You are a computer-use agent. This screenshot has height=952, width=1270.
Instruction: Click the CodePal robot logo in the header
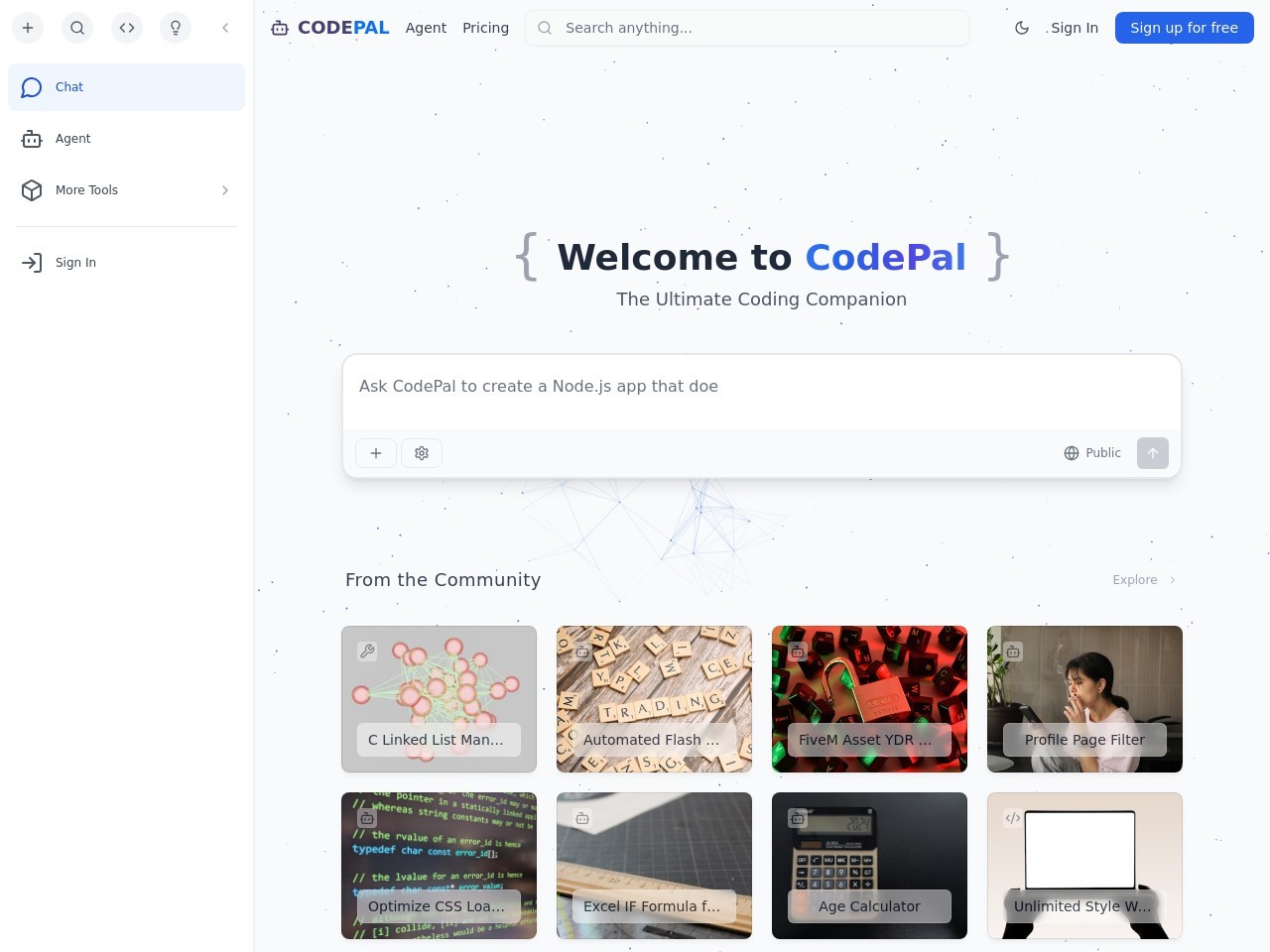click(281, 28)
